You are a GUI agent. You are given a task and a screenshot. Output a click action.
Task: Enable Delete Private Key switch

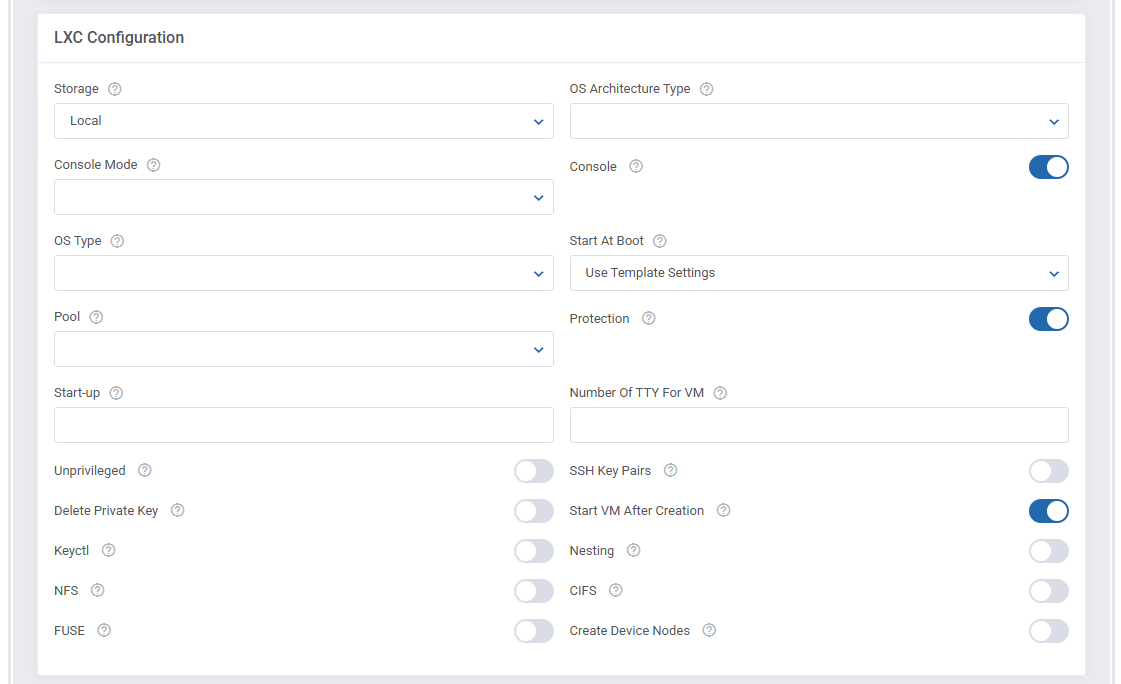533,511
